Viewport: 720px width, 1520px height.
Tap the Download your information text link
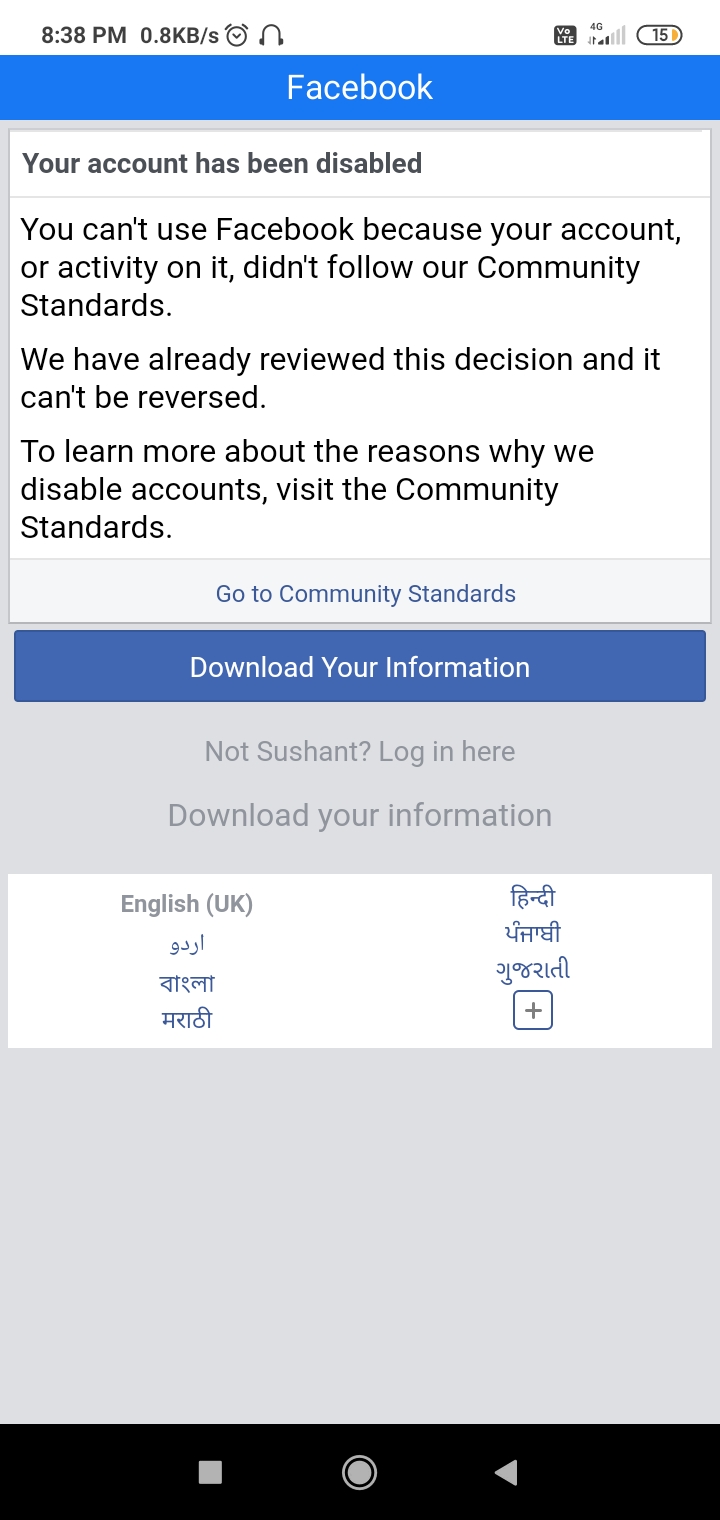(359, 815)
